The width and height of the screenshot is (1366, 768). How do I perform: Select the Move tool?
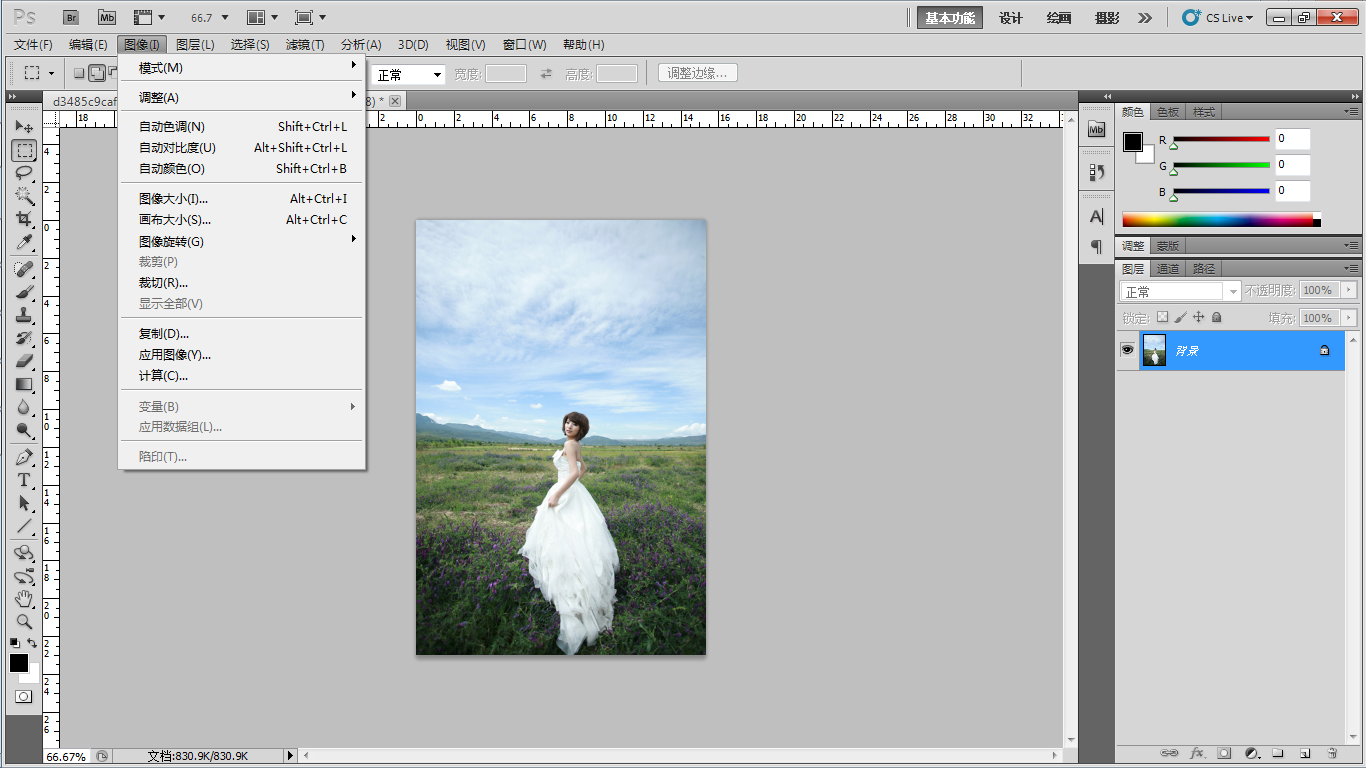(x=24, y=127)
